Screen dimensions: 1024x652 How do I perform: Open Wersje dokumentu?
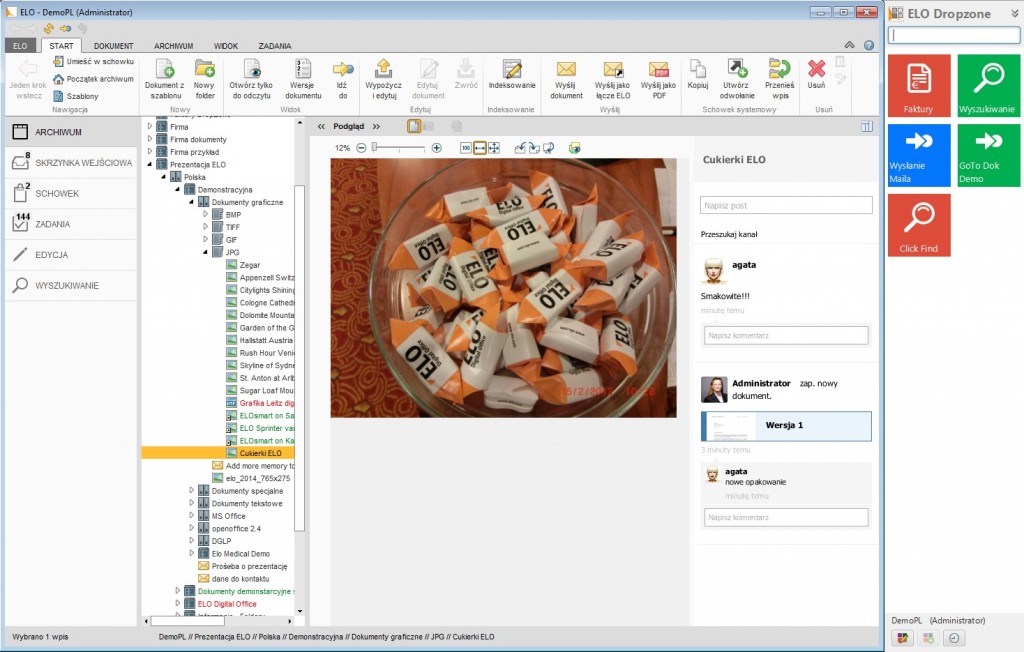click(303, 79)
